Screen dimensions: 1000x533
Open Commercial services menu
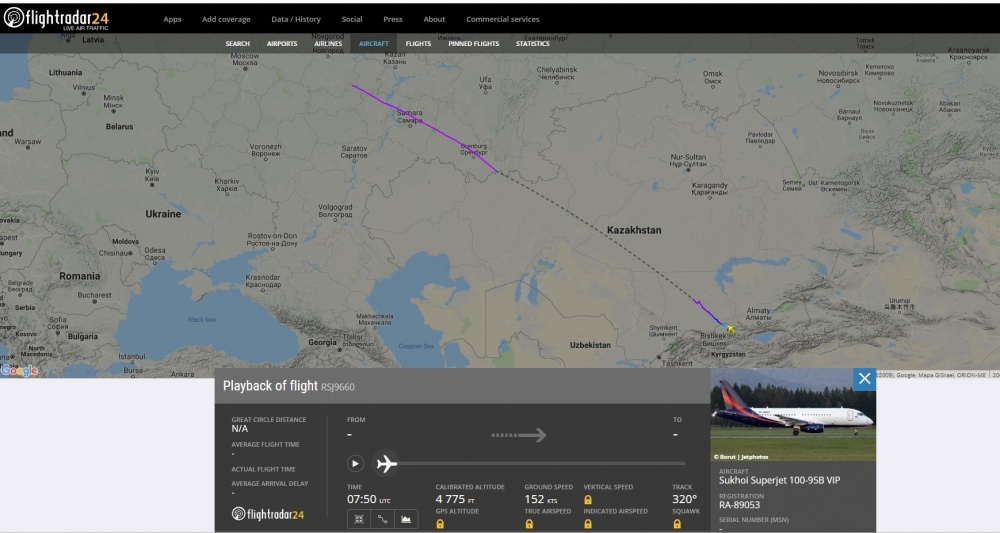click(x=503, y=19)
